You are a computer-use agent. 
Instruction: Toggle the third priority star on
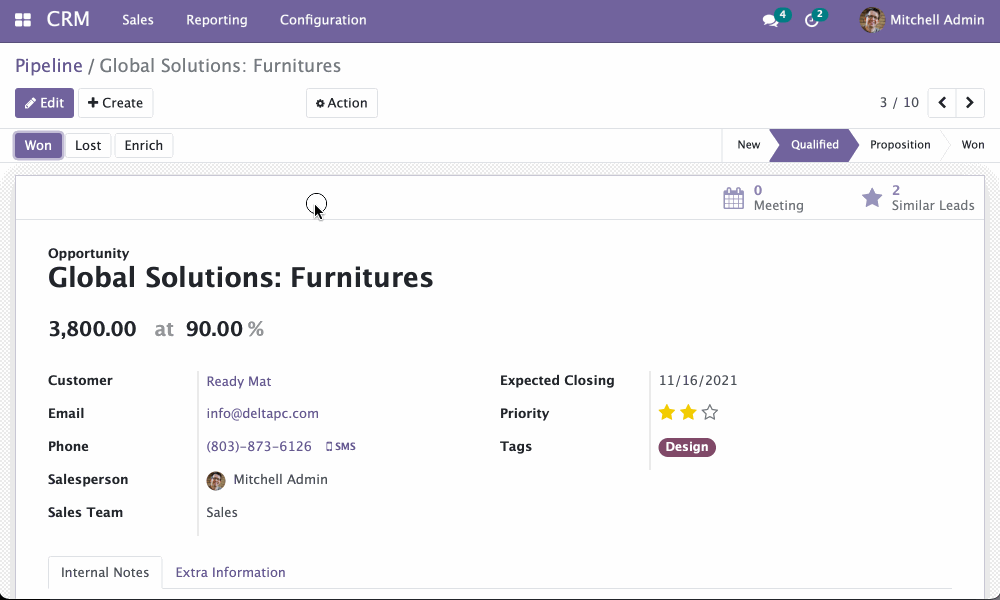click(x=708, y=411)
